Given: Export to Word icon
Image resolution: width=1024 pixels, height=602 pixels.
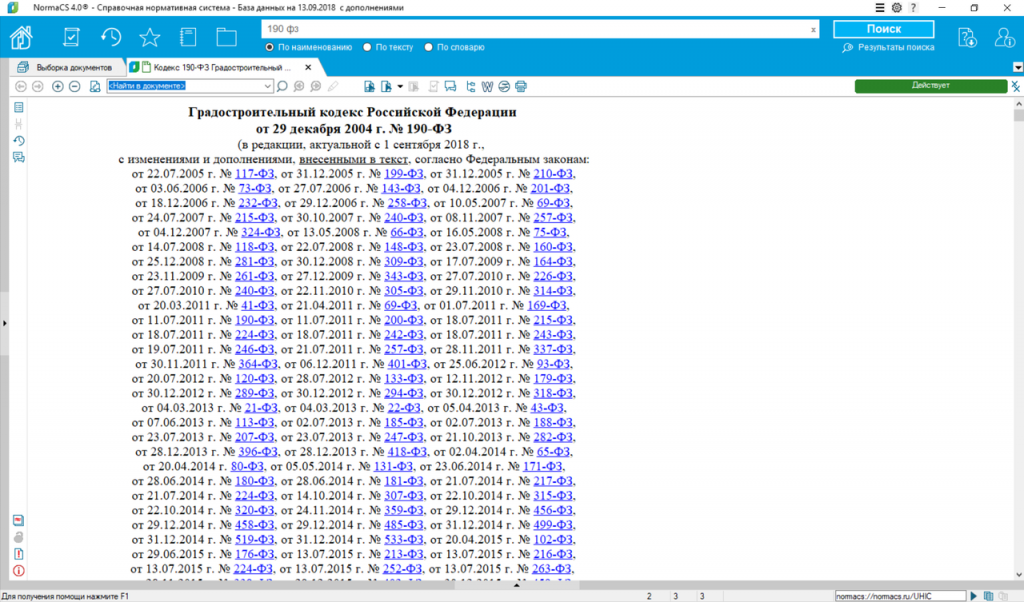Looking at the screenshot, I should [487, 86].
